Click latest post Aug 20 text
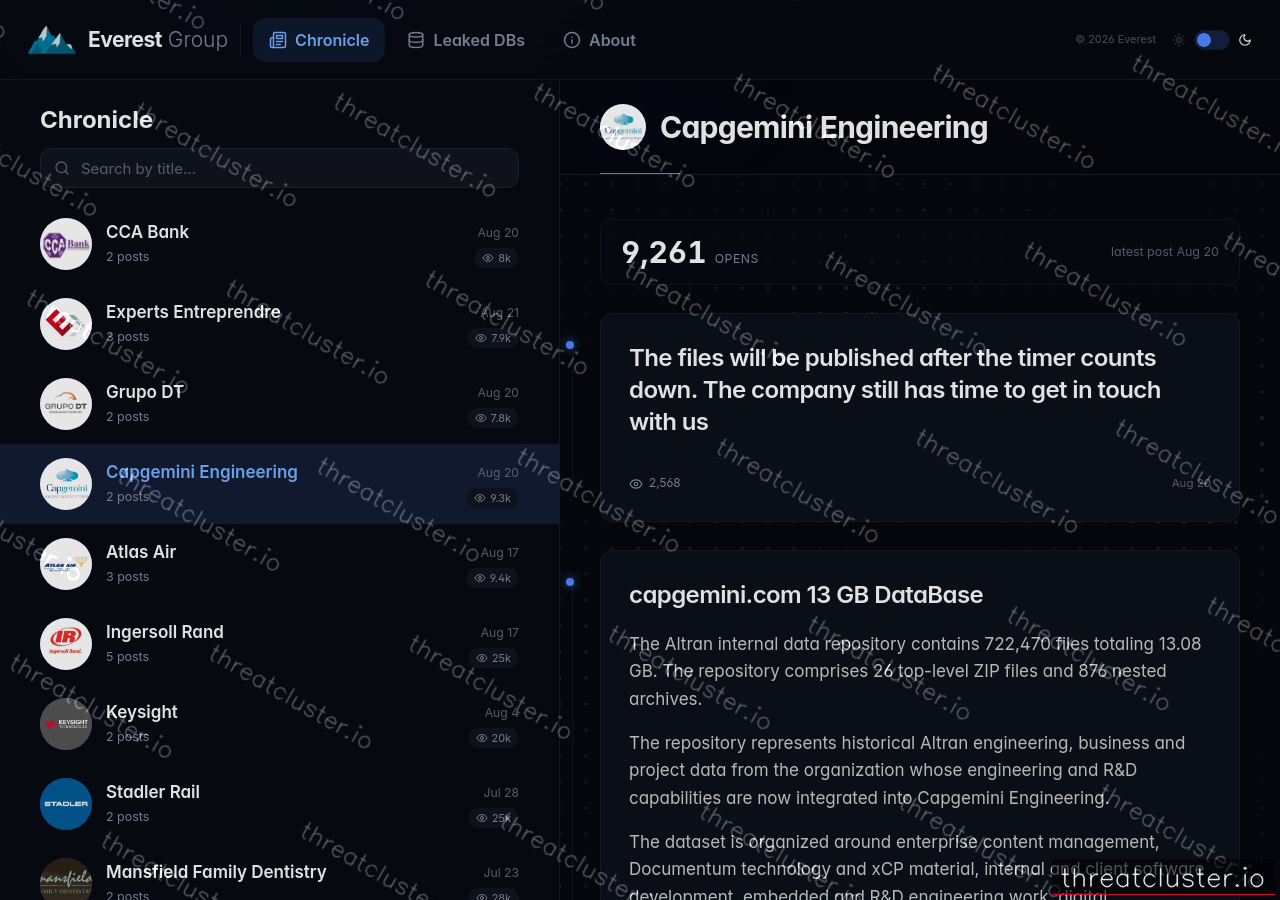Screen dimensions: 1280x900 point(1165,252)
